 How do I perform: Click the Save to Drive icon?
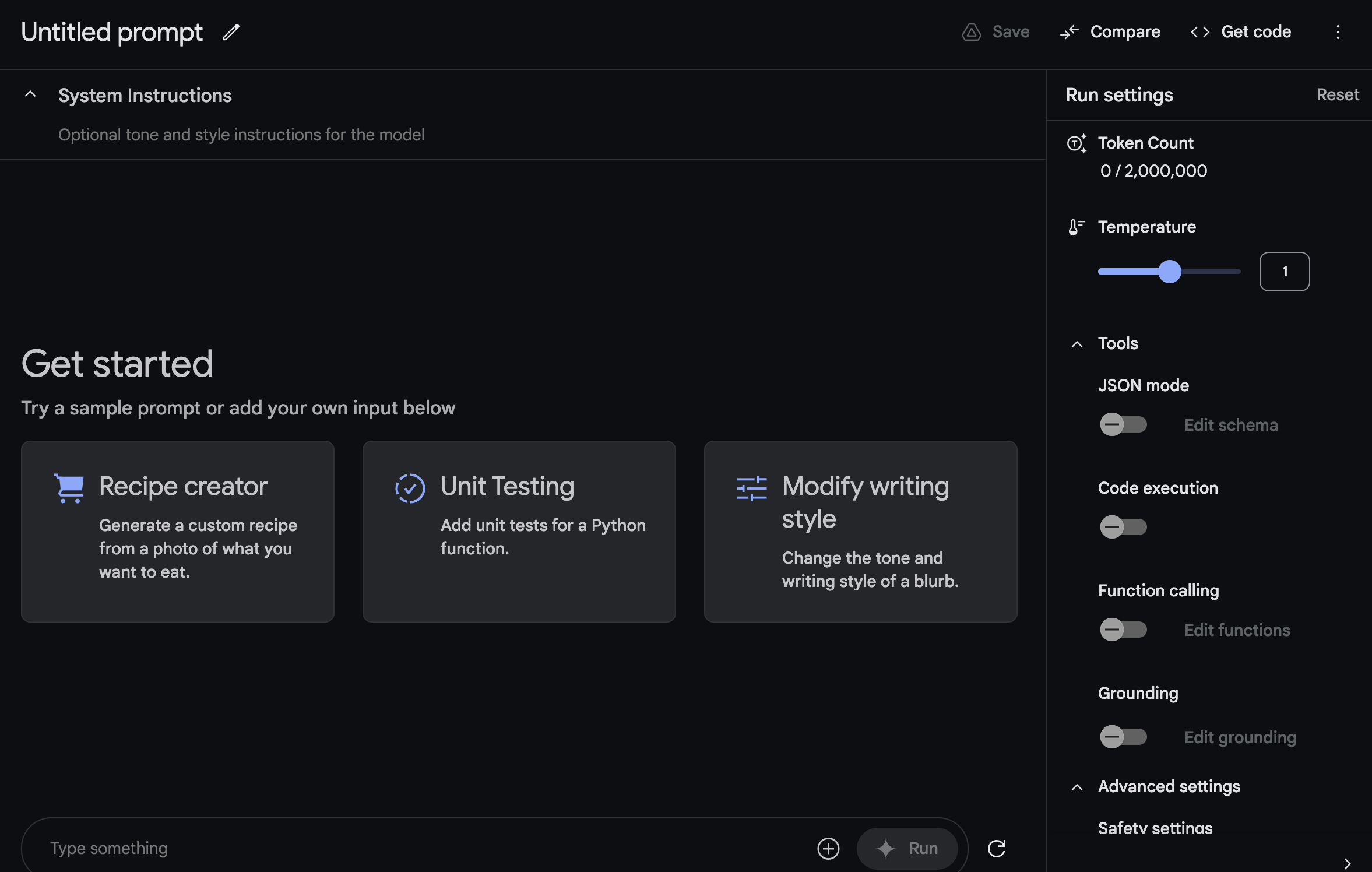(x=971, y=32)
